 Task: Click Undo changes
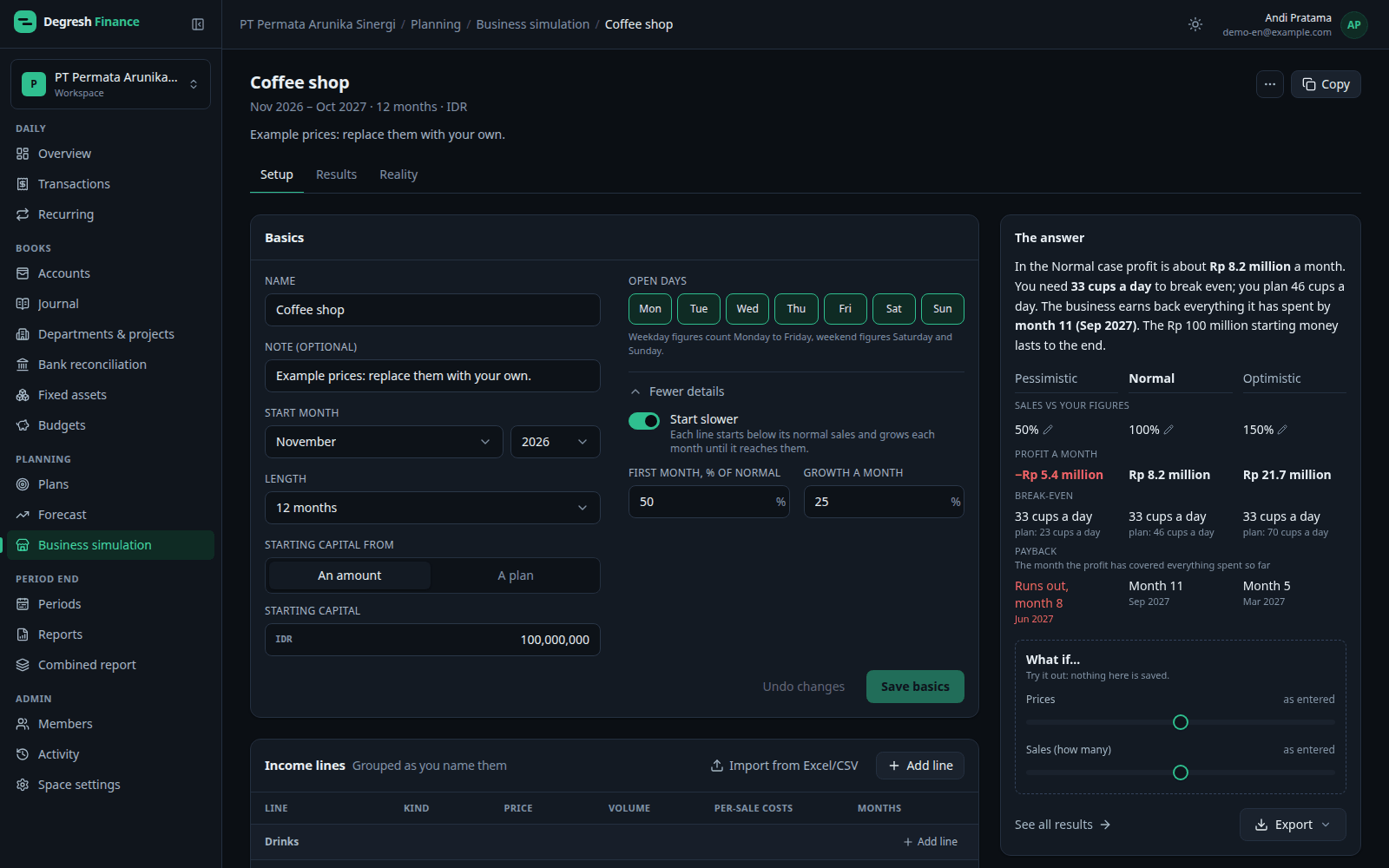[804, 687]
